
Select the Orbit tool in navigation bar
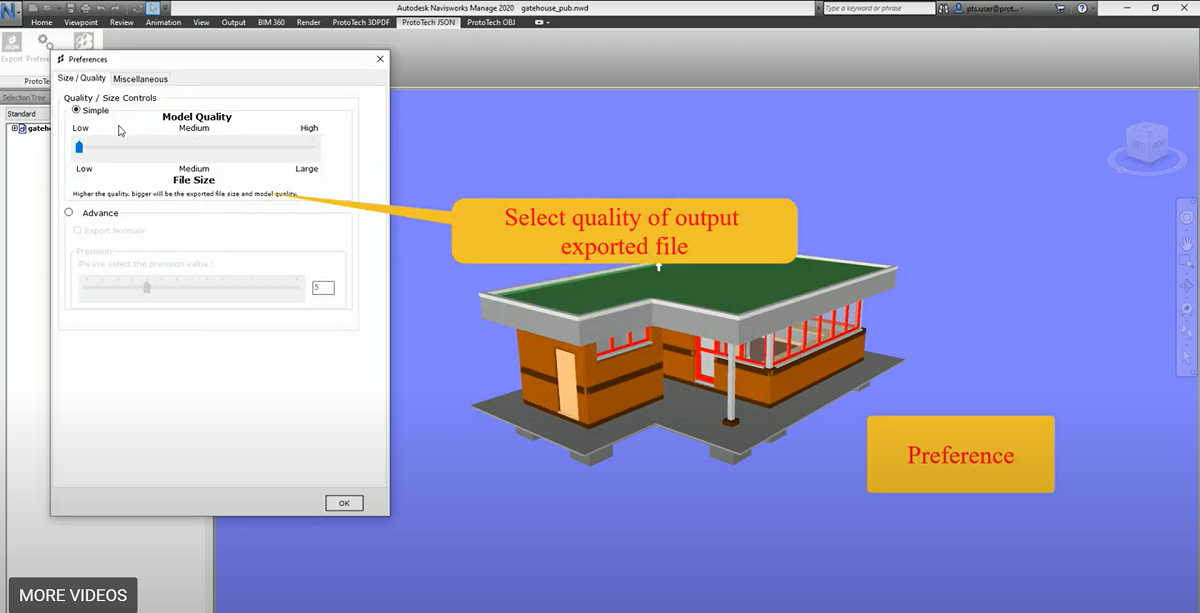1187,286
